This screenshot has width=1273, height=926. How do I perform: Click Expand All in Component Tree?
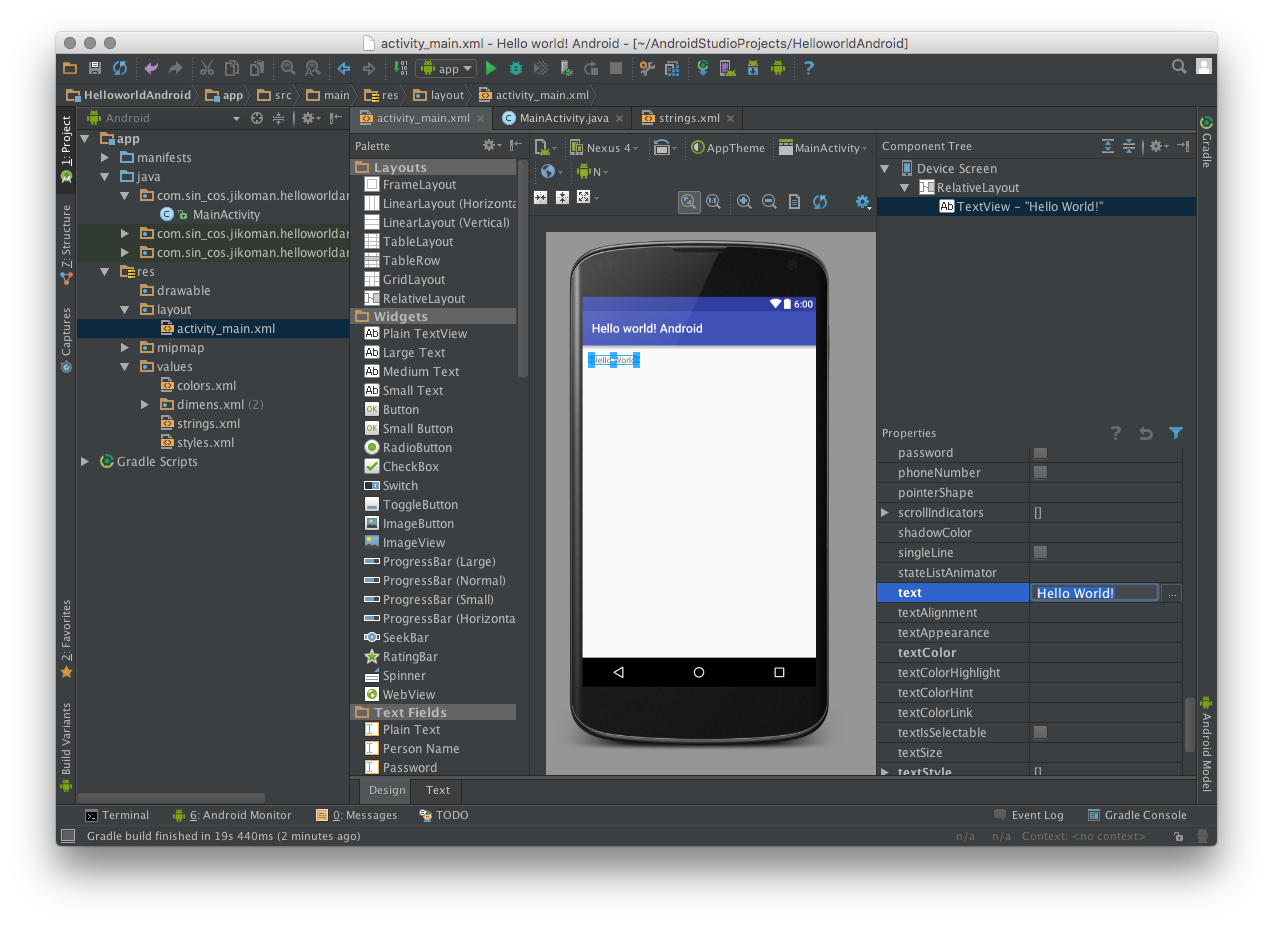[x=1108, y=146]
